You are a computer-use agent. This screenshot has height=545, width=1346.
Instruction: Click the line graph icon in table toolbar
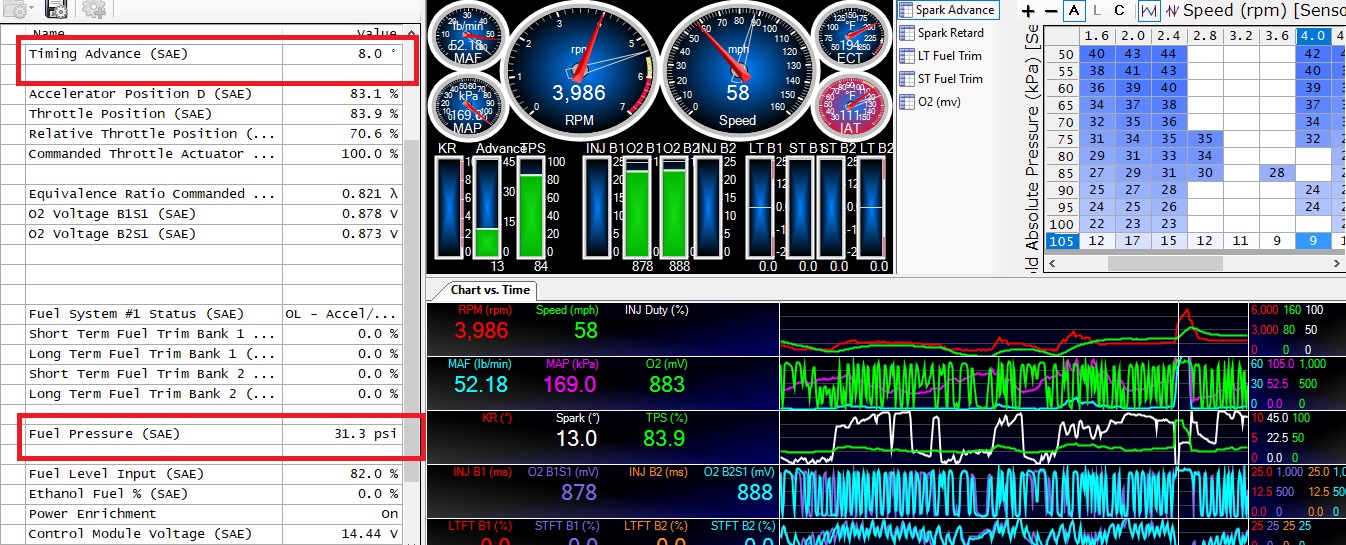click(1148, 10)
